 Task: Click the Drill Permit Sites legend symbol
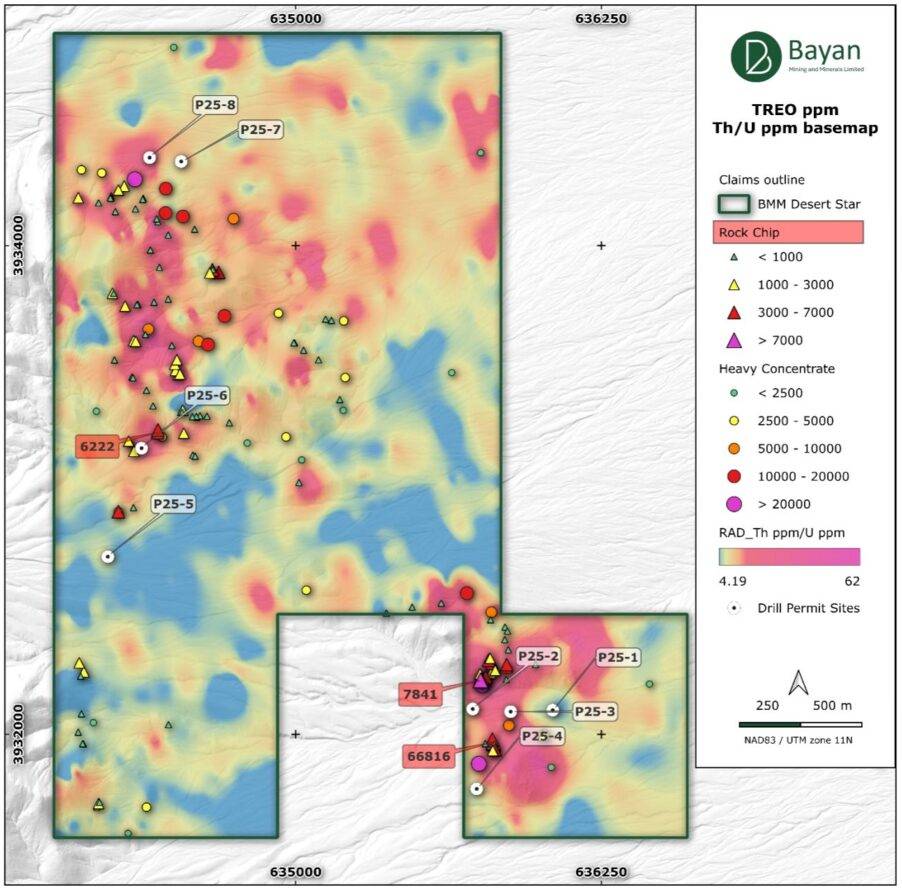click(732, 608)
